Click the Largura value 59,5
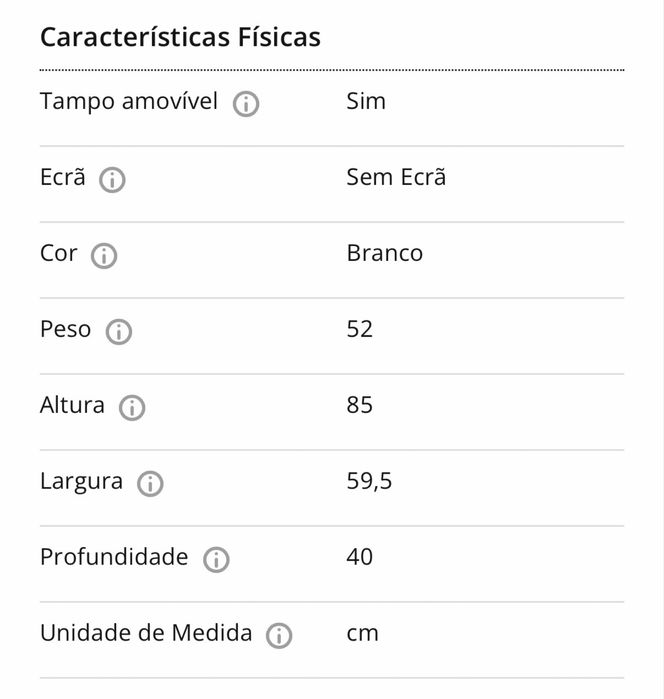The height and width of the screenshot is (699, 664). click(x=369, y=482)
